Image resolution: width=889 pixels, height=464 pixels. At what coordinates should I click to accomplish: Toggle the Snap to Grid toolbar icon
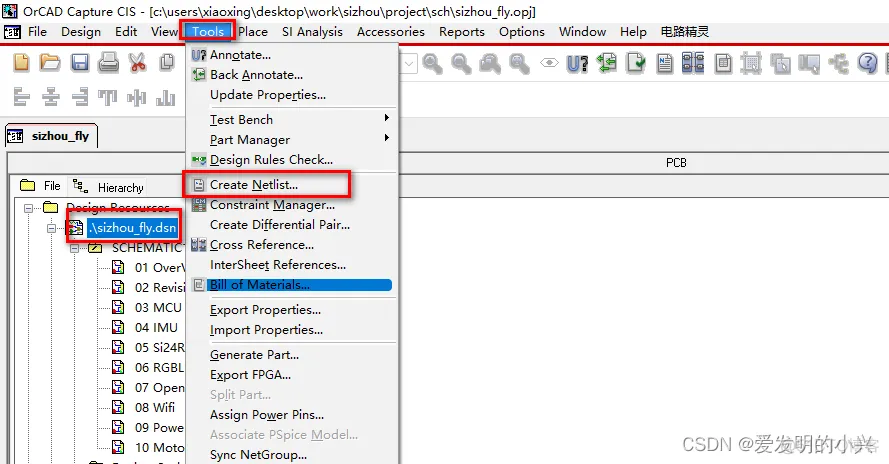click(751, 63)
